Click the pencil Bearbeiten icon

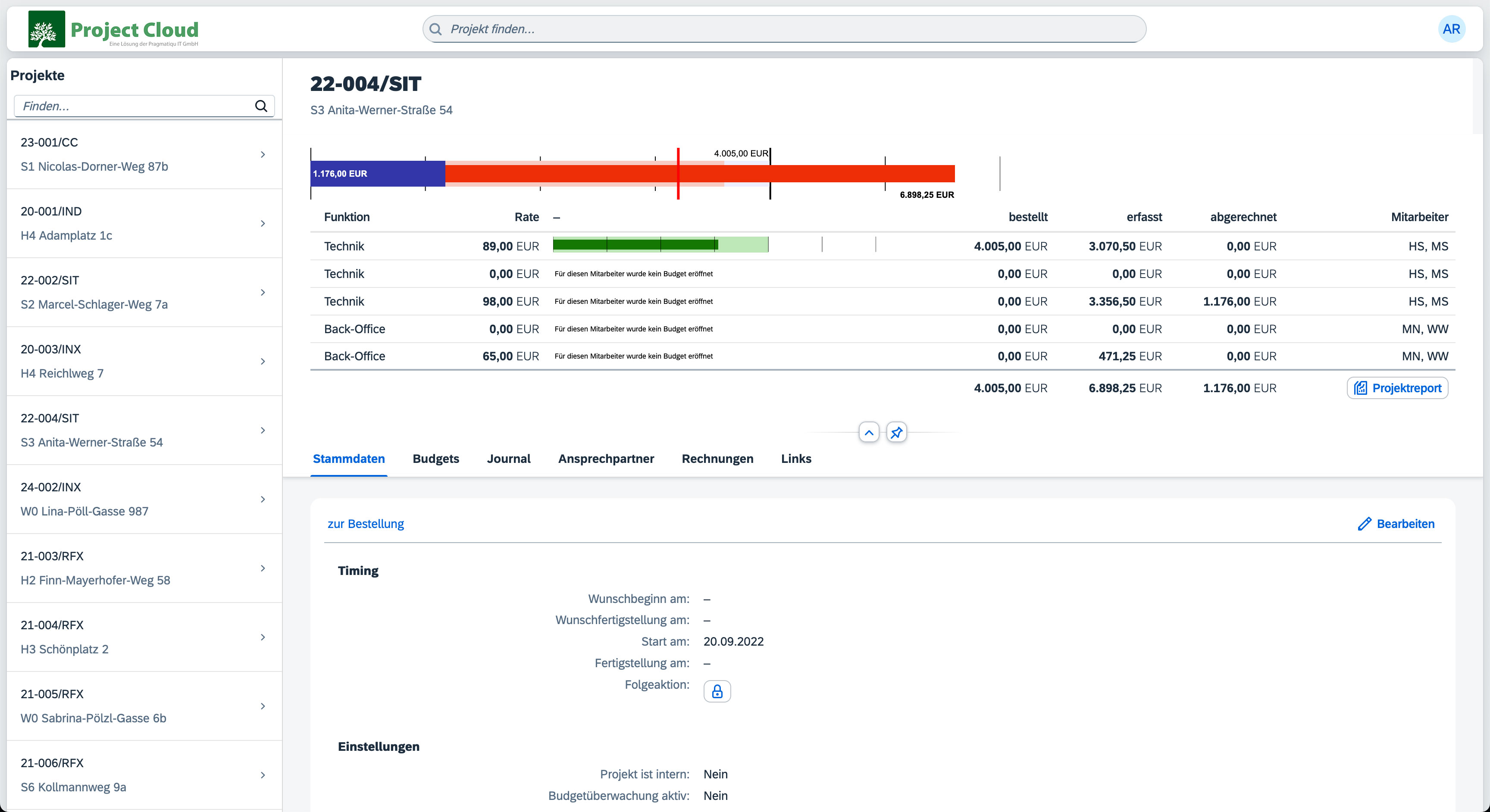(1364, 524)
